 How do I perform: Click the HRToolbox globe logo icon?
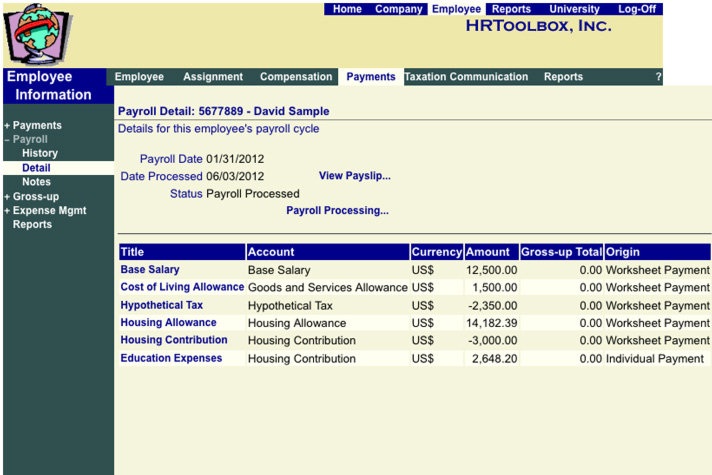tap(40, 34)
